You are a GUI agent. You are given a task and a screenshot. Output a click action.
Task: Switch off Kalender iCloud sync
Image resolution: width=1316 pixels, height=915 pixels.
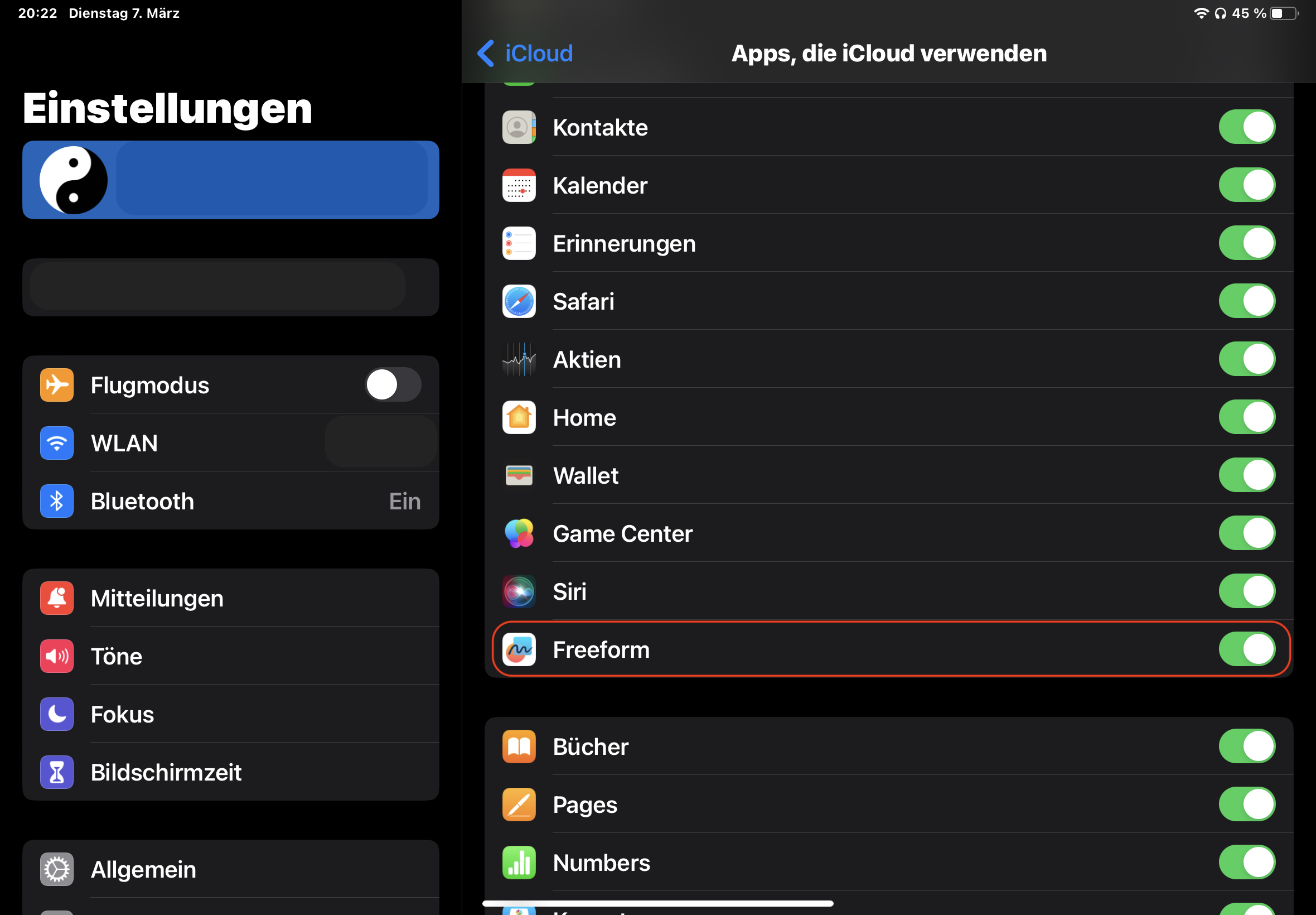point(1247,185)
